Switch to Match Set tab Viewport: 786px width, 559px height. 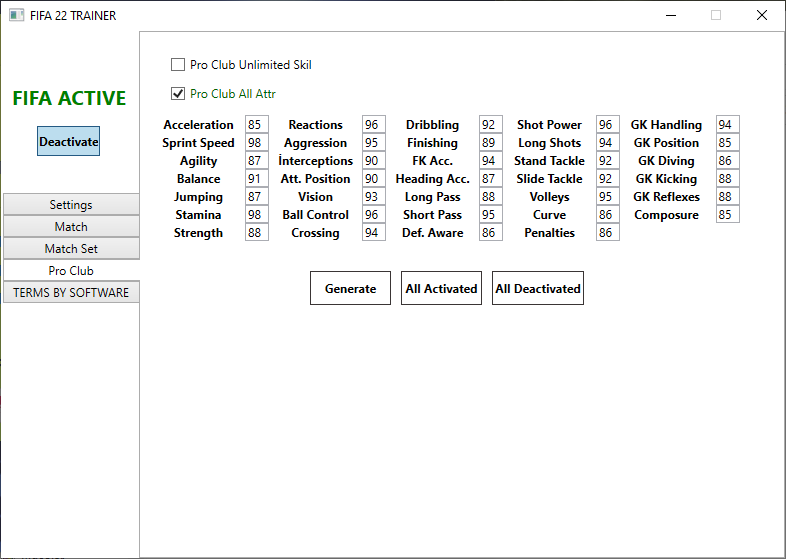pos(71,249)
